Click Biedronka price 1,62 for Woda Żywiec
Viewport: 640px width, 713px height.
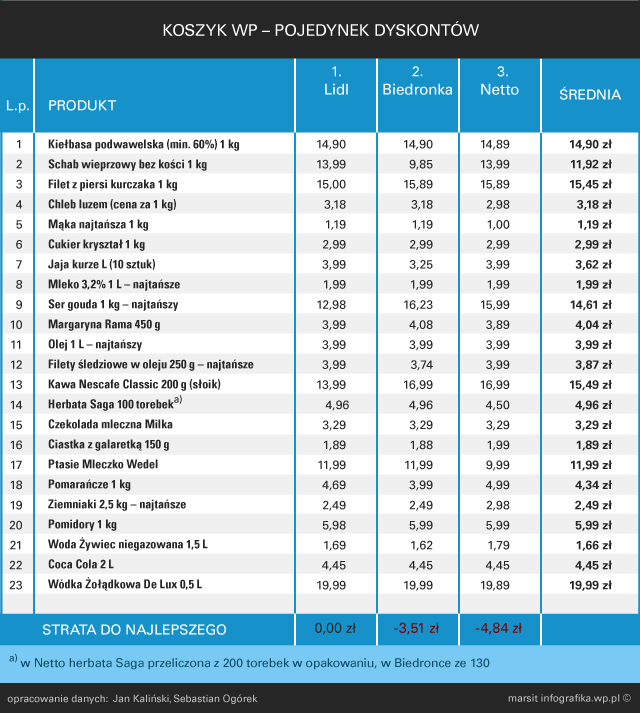pos(421,545)
